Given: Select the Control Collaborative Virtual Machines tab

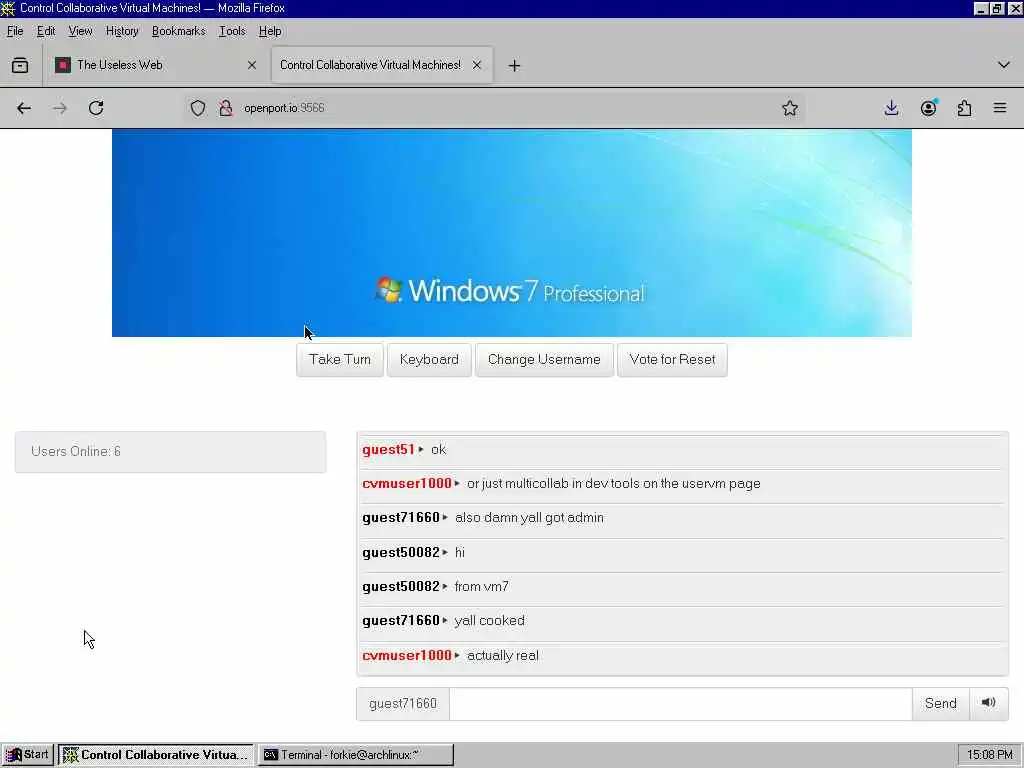Looking at the screenshot, I should [382, 65].
